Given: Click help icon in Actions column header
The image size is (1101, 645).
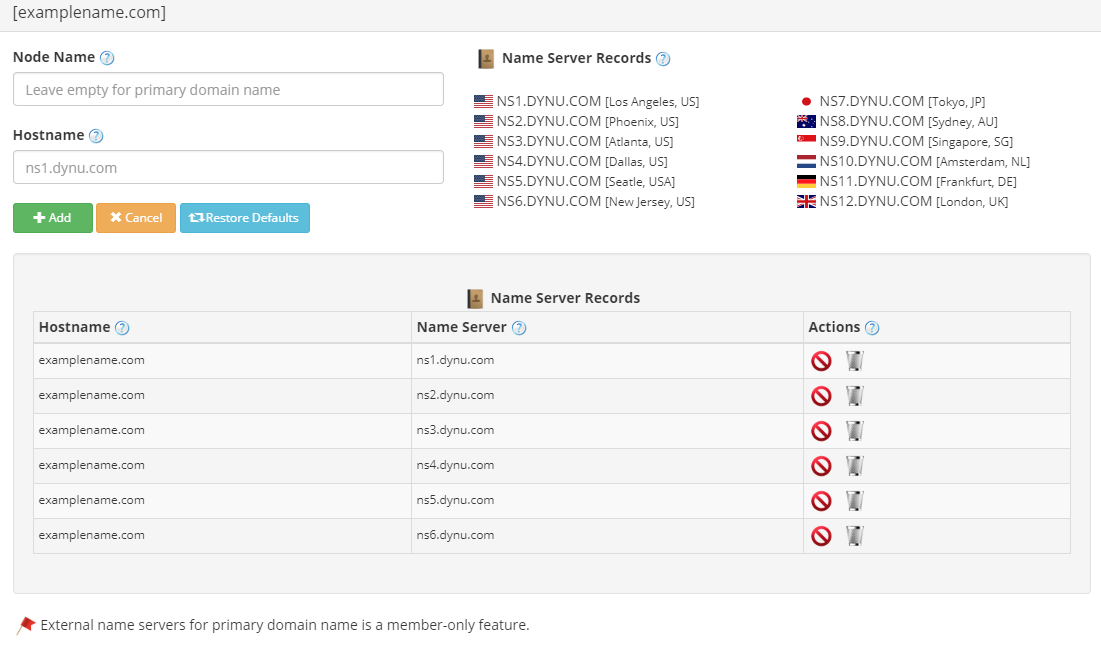Looking at the screenshot, I should pyautogui.click(x=872, y=328).
